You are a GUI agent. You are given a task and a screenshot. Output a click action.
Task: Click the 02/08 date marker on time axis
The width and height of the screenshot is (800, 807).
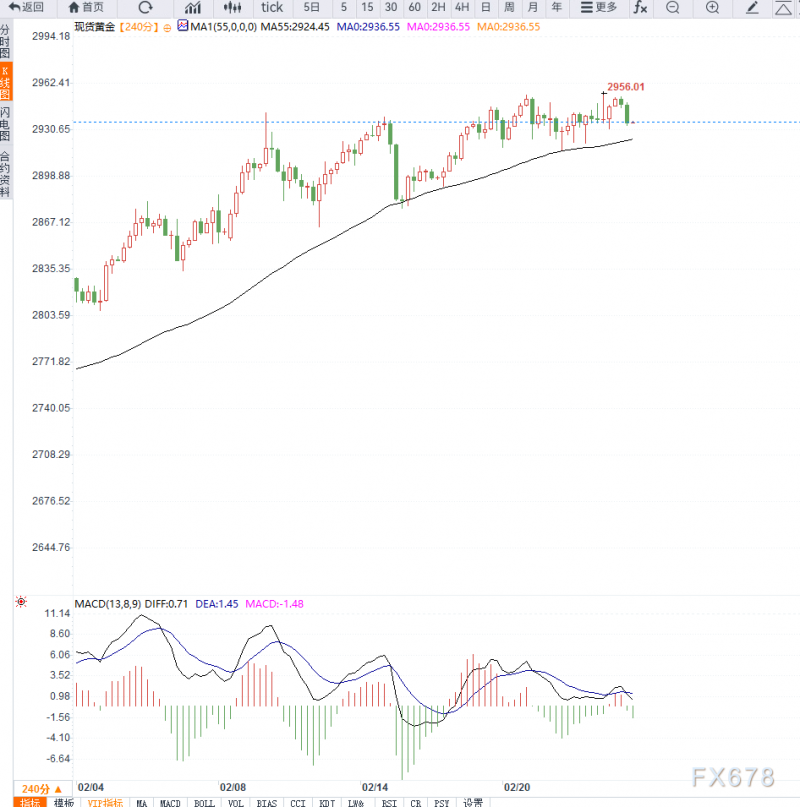point(233,787)
